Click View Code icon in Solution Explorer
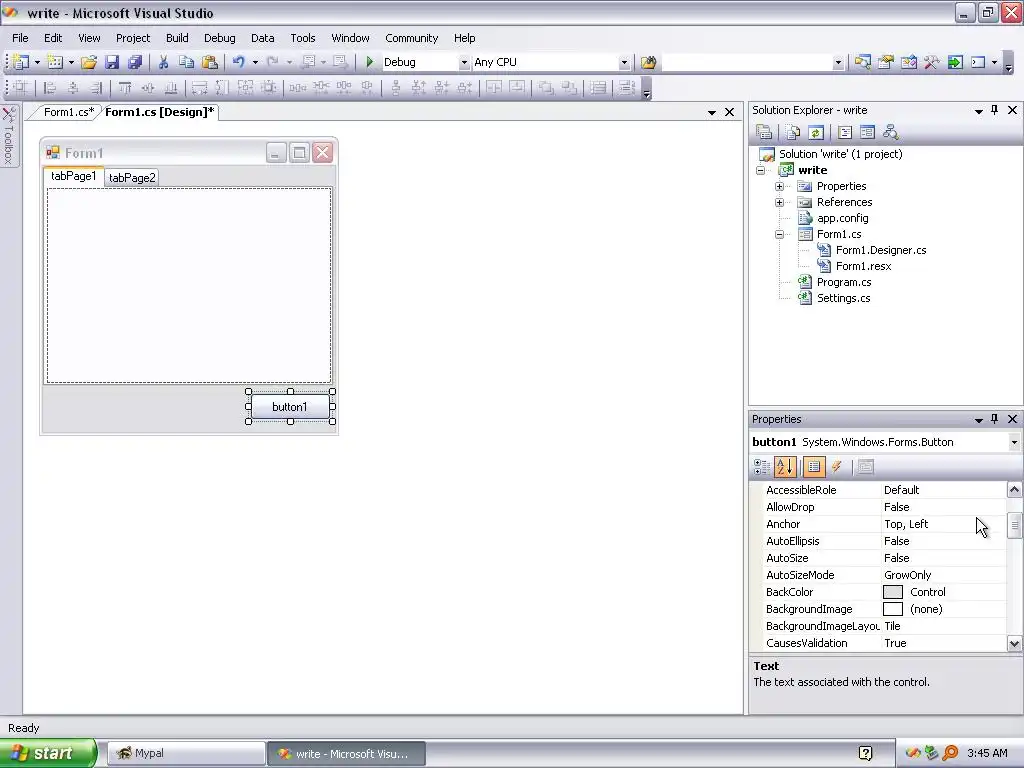The height and width of the screenshot is (768, 1024). [844, 133]
